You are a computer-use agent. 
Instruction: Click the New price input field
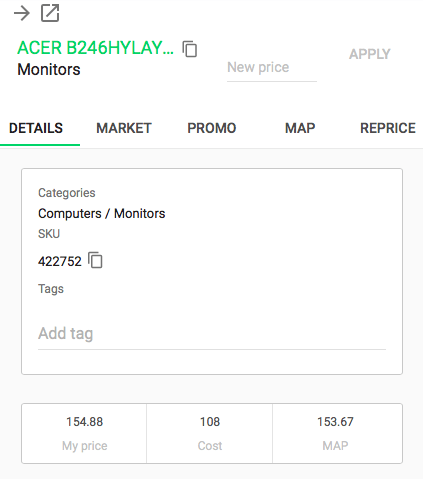[272, 68]
